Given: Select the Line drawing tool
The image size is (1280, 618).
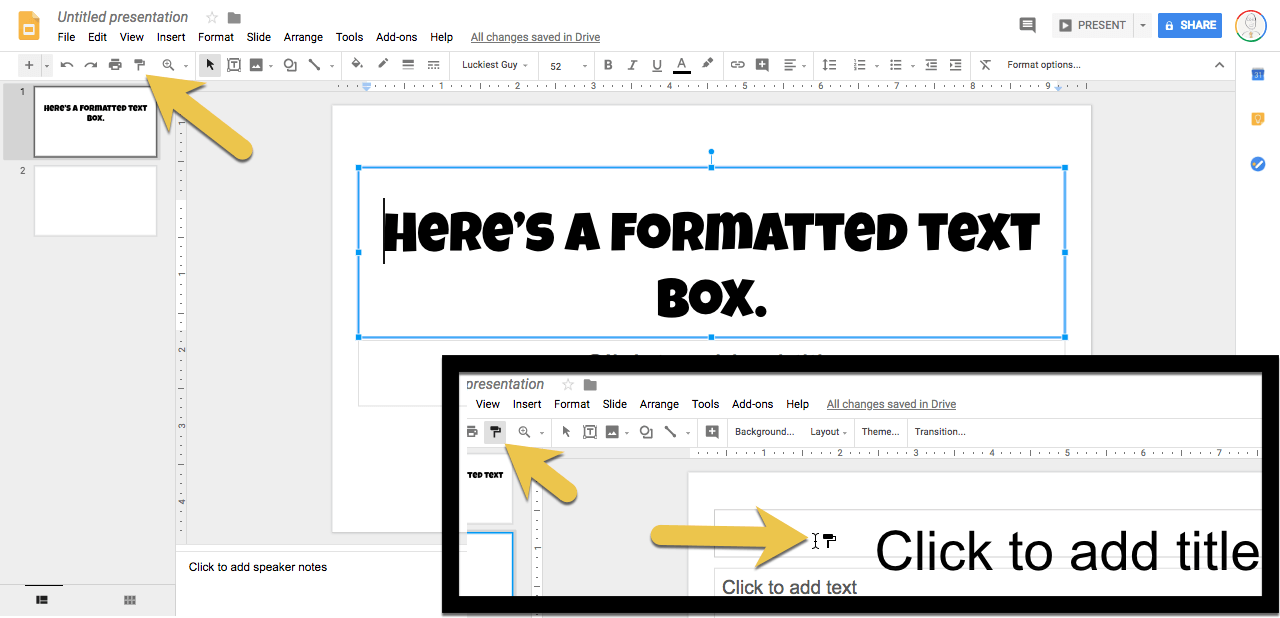Looking at the screenshot, I should click(314, 64).
